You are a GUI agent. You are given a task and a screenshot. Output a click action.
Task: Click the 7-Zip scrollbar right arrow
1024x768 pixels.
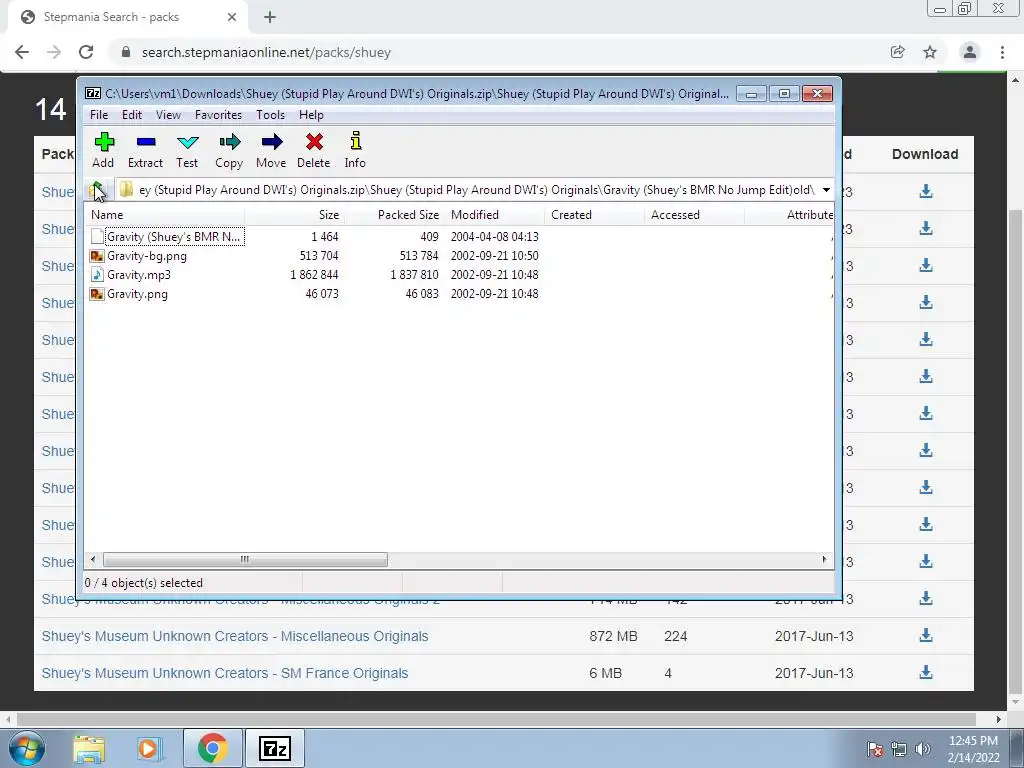tap(824, 560)
